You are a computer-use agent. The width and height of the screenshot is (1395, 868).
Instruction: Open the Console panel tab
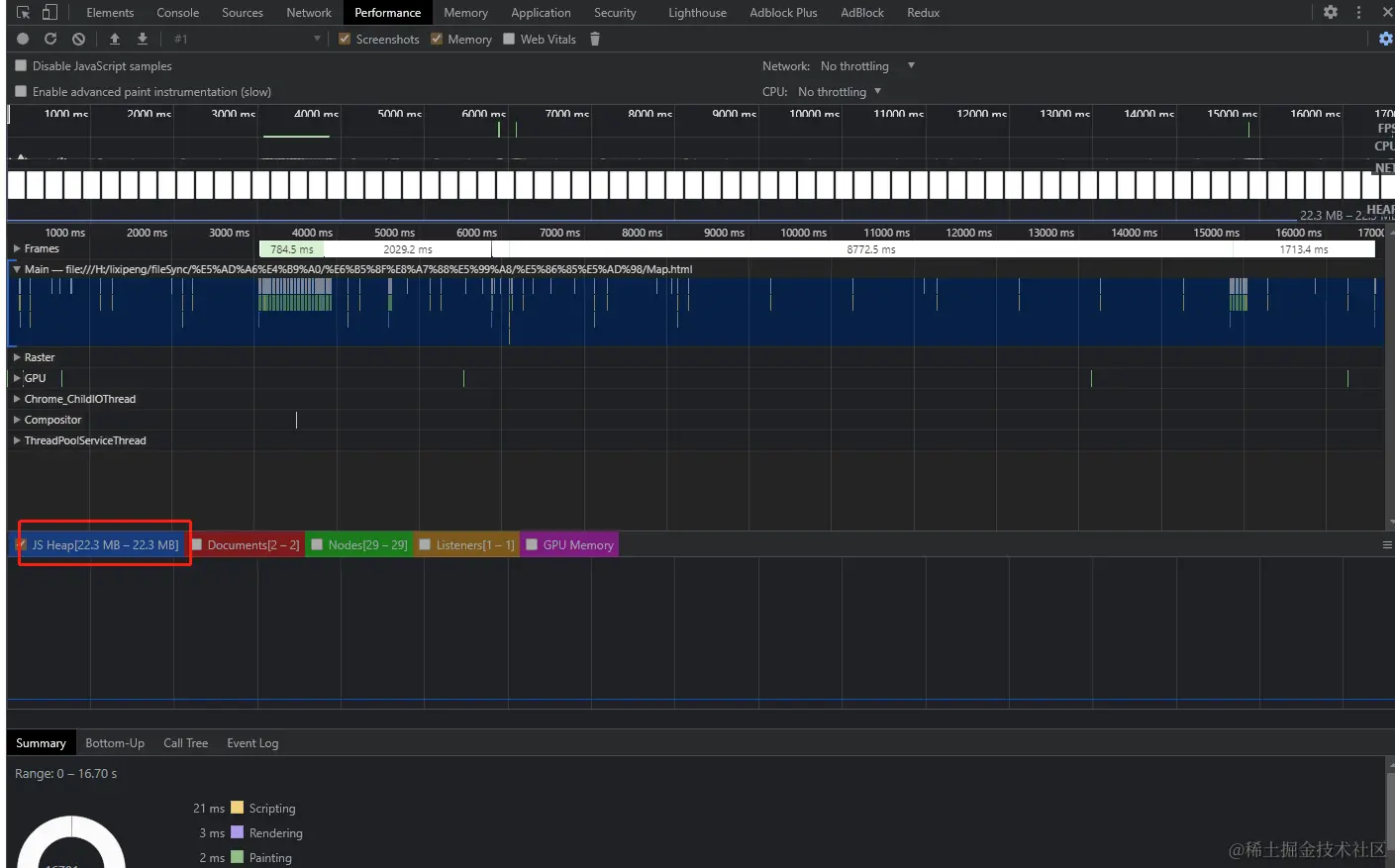point(178,13)
